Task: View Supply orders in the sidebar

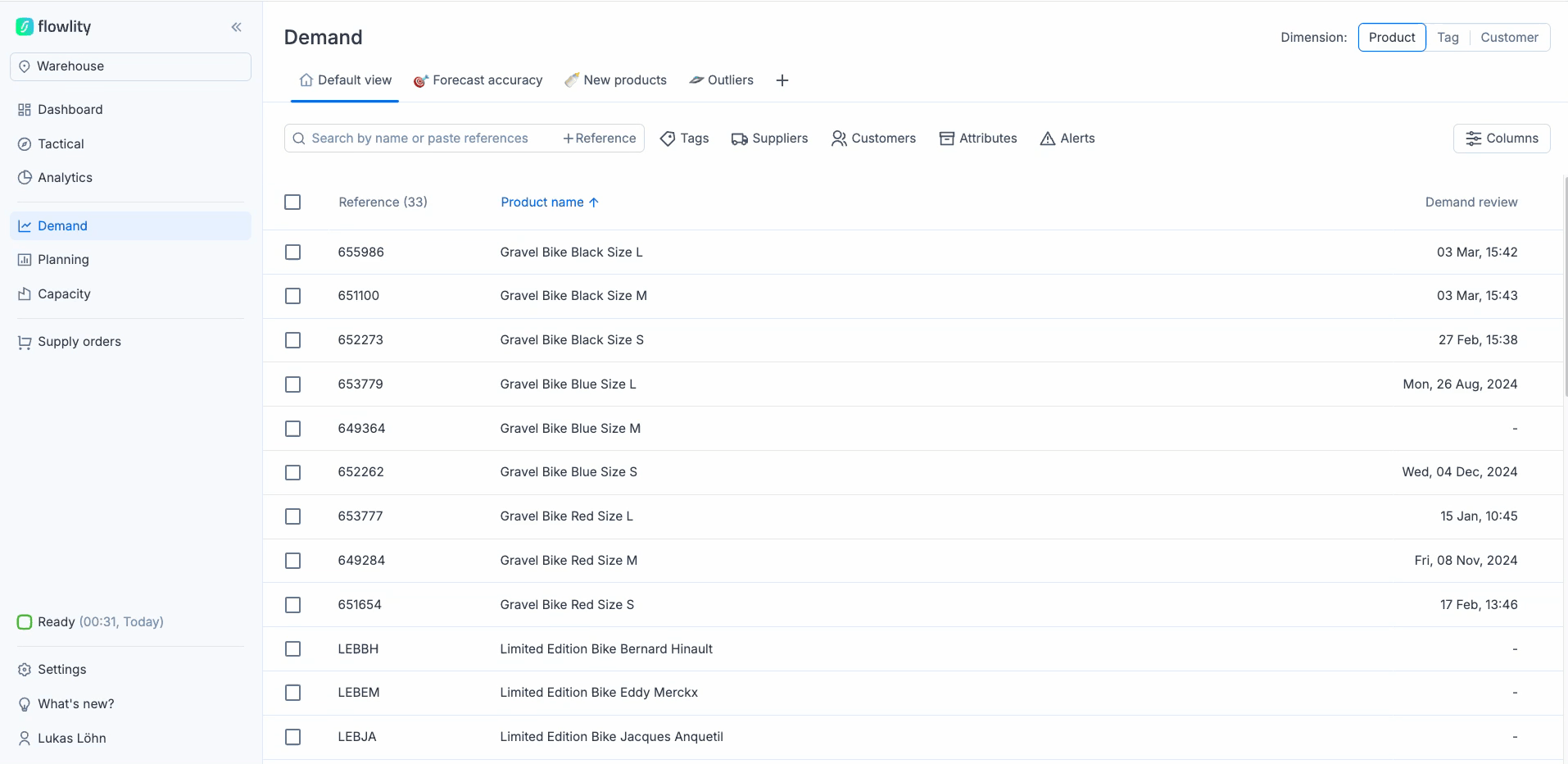Action: coord(79,341)
